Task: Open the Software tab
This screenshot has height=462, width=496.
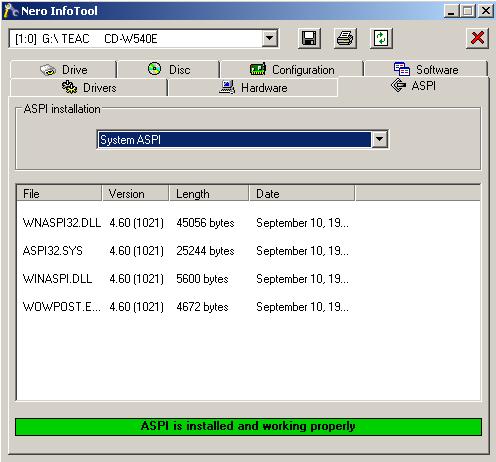Action: click(426, 70)
